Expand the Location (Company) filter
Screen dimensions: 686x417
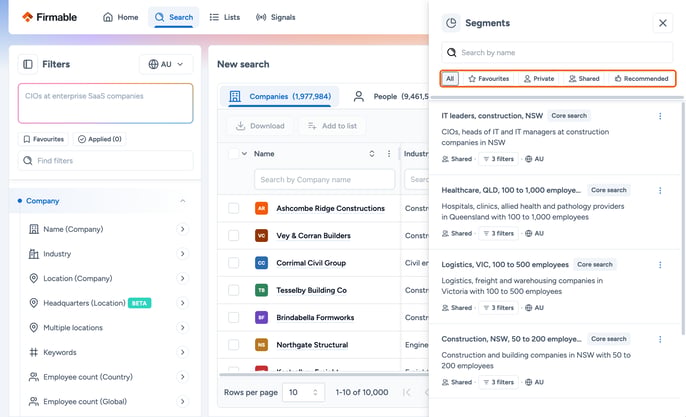pos(182,278)
